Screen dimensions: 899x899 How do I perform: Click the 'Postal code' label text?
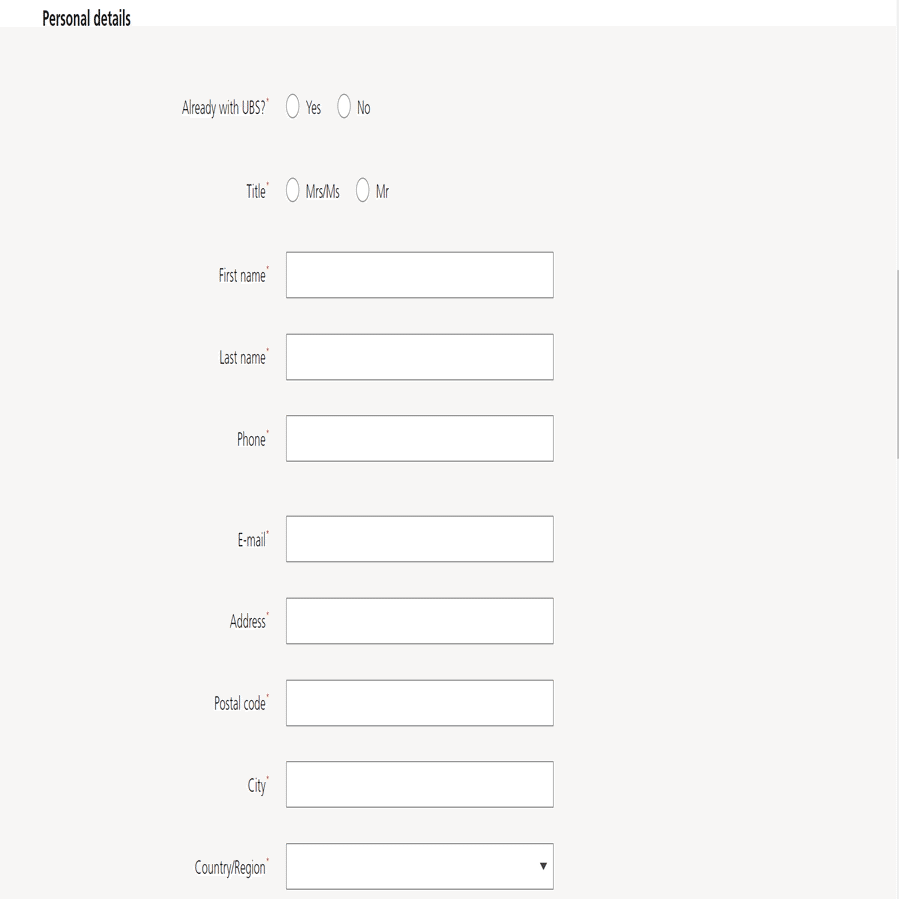[x=240, y=704]
